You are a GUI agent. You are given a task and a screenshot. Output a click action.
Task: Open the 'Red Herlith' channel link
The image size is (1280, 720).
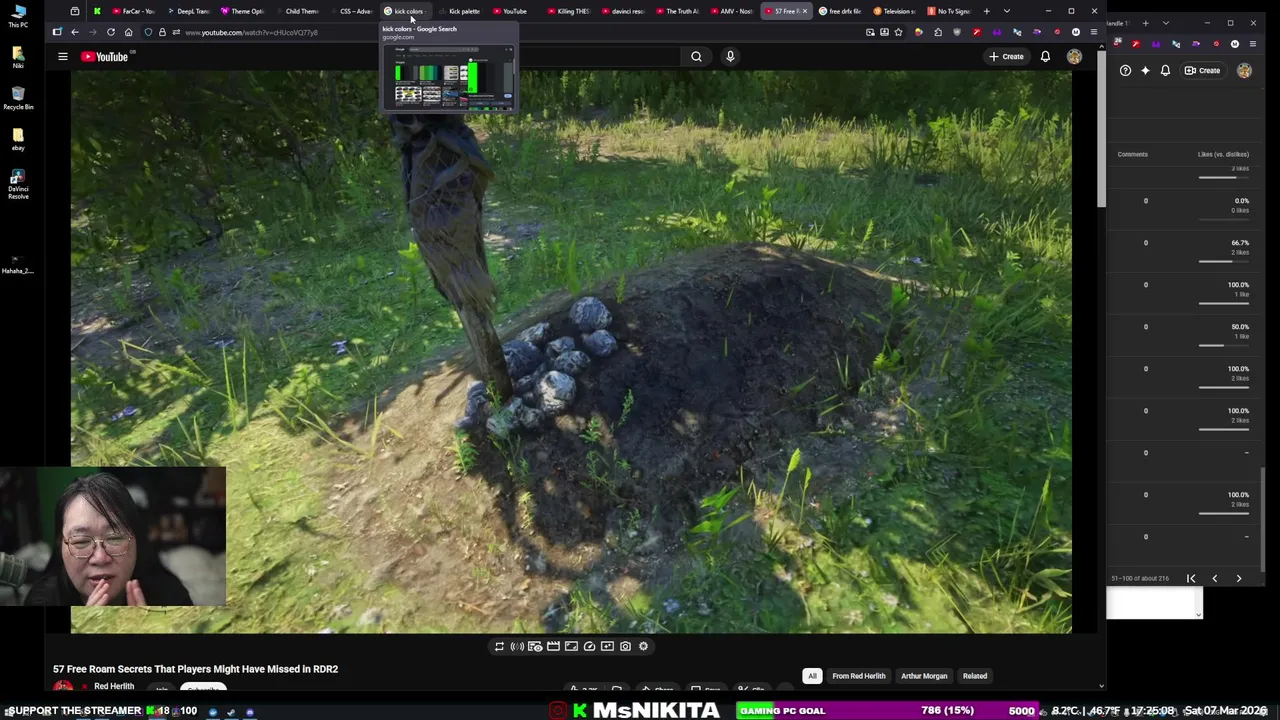coord(114,687)
